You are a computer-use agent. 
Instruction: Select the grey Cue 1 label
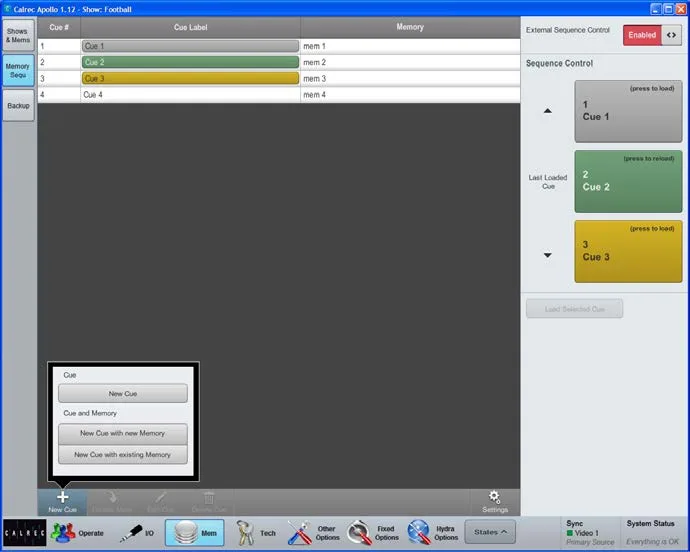[x=190, y=46]
